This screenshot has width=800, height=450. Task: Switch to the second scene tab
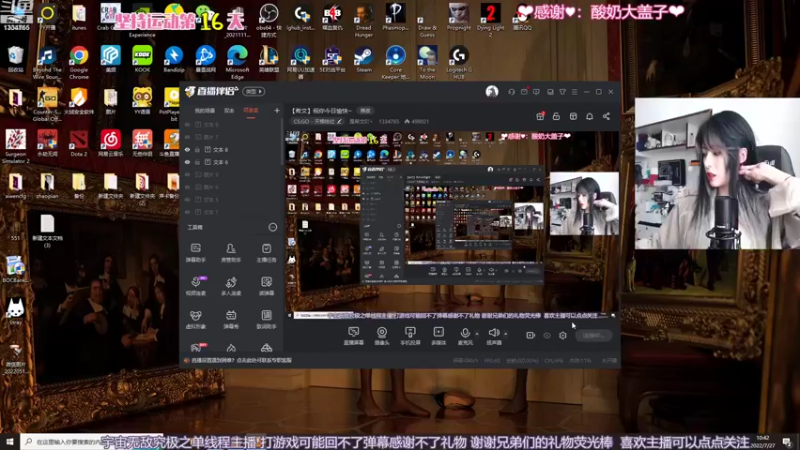click(229, 111)
